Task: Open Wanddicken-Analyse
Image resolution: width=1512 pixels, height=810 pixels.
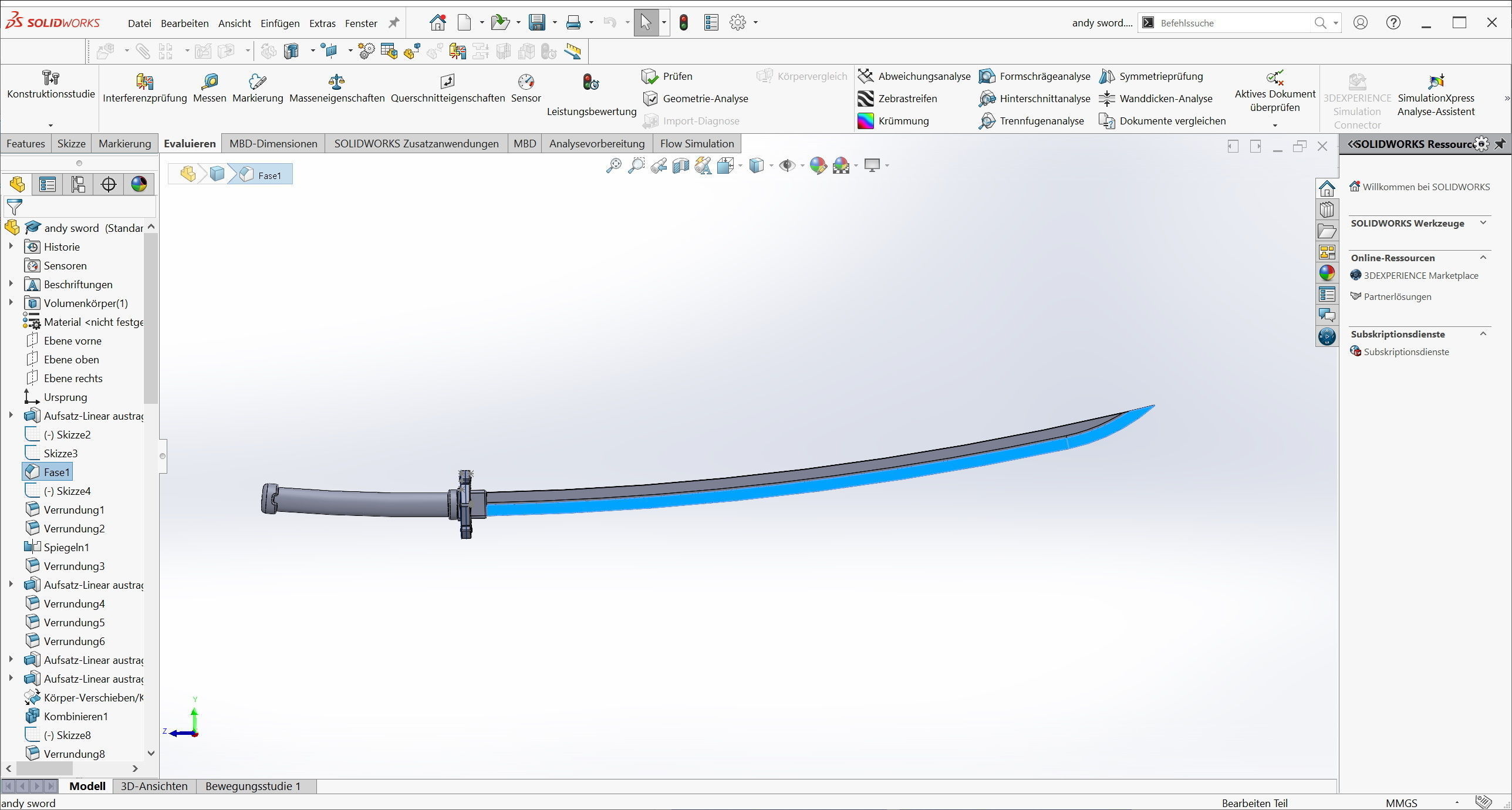Action: pos(1156,99)
